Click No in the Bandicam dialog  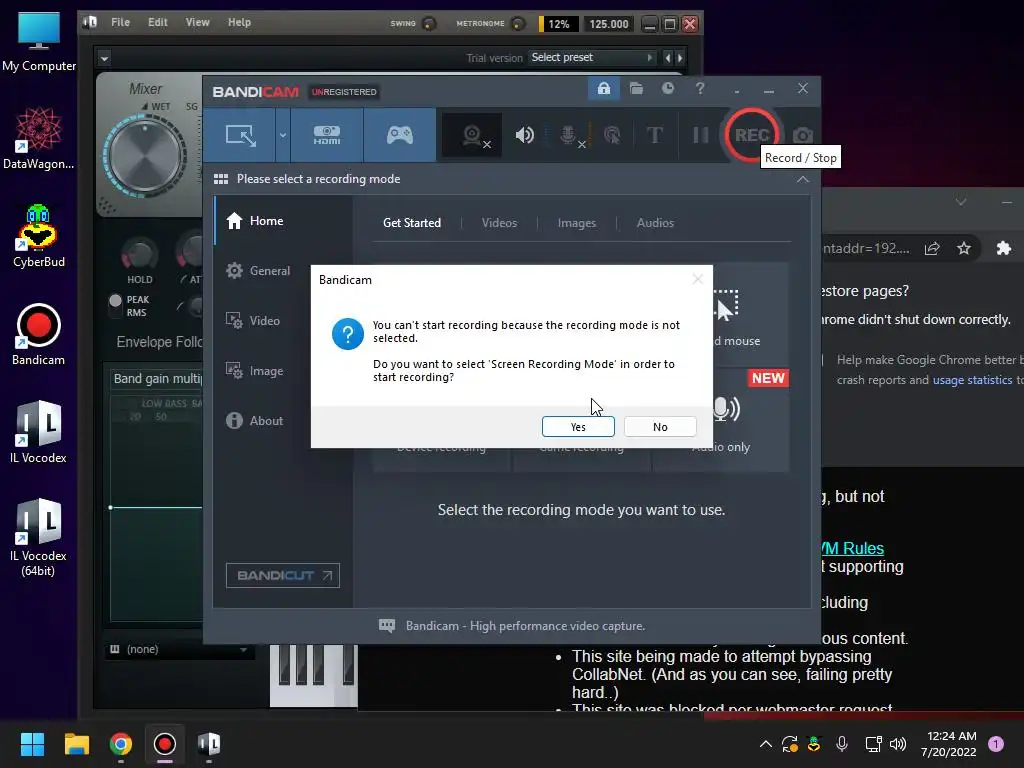pos(660,426)
